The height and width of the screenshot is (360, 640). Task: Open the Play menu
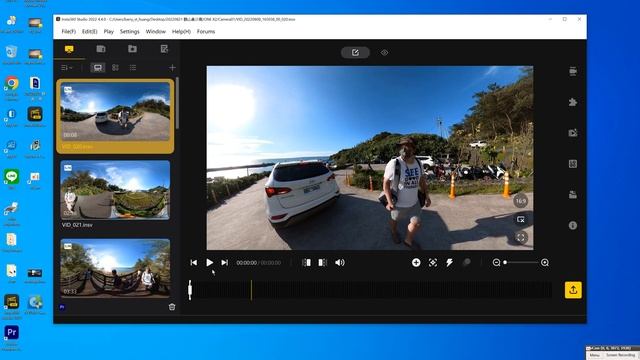109,31
